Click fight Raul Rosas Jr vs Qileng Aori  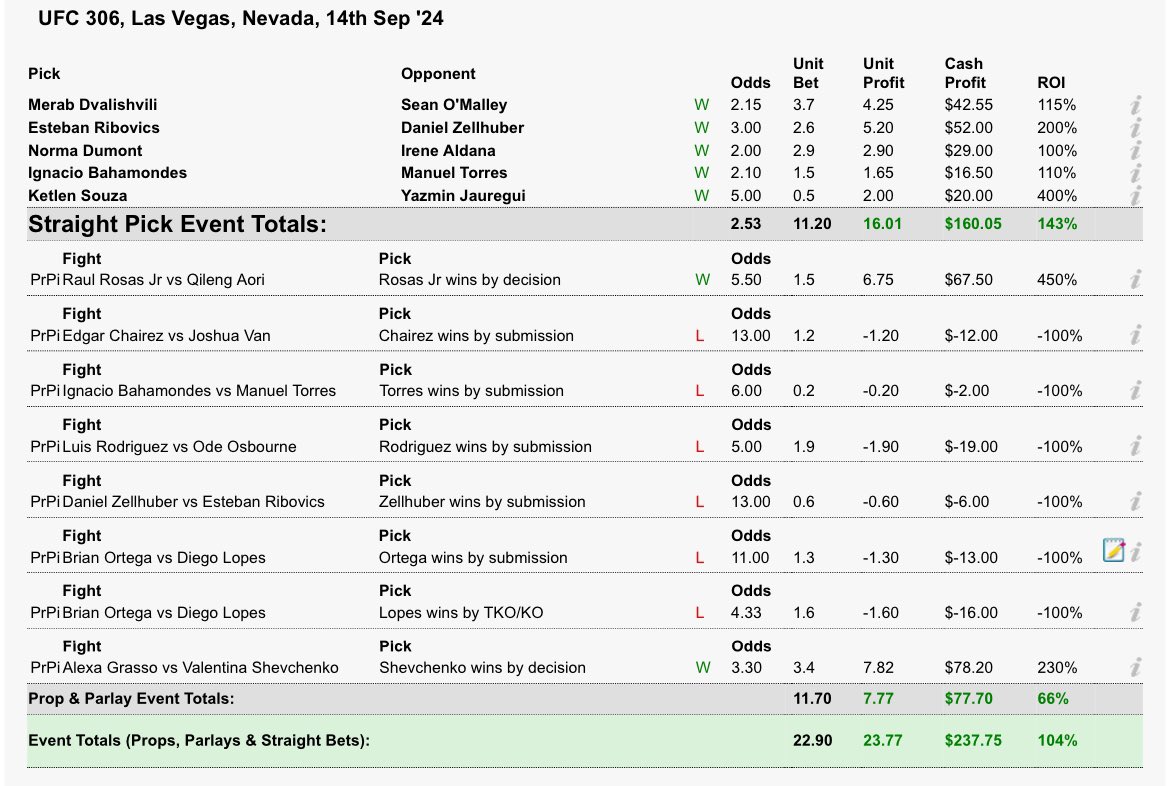[163, 280]
